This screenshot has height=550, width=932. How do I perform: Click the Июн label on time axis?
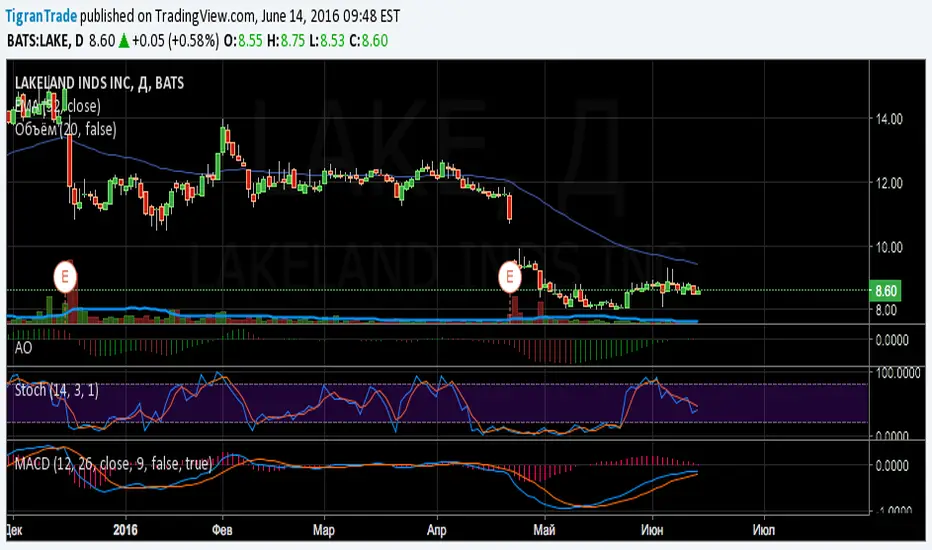click(652, 530)
